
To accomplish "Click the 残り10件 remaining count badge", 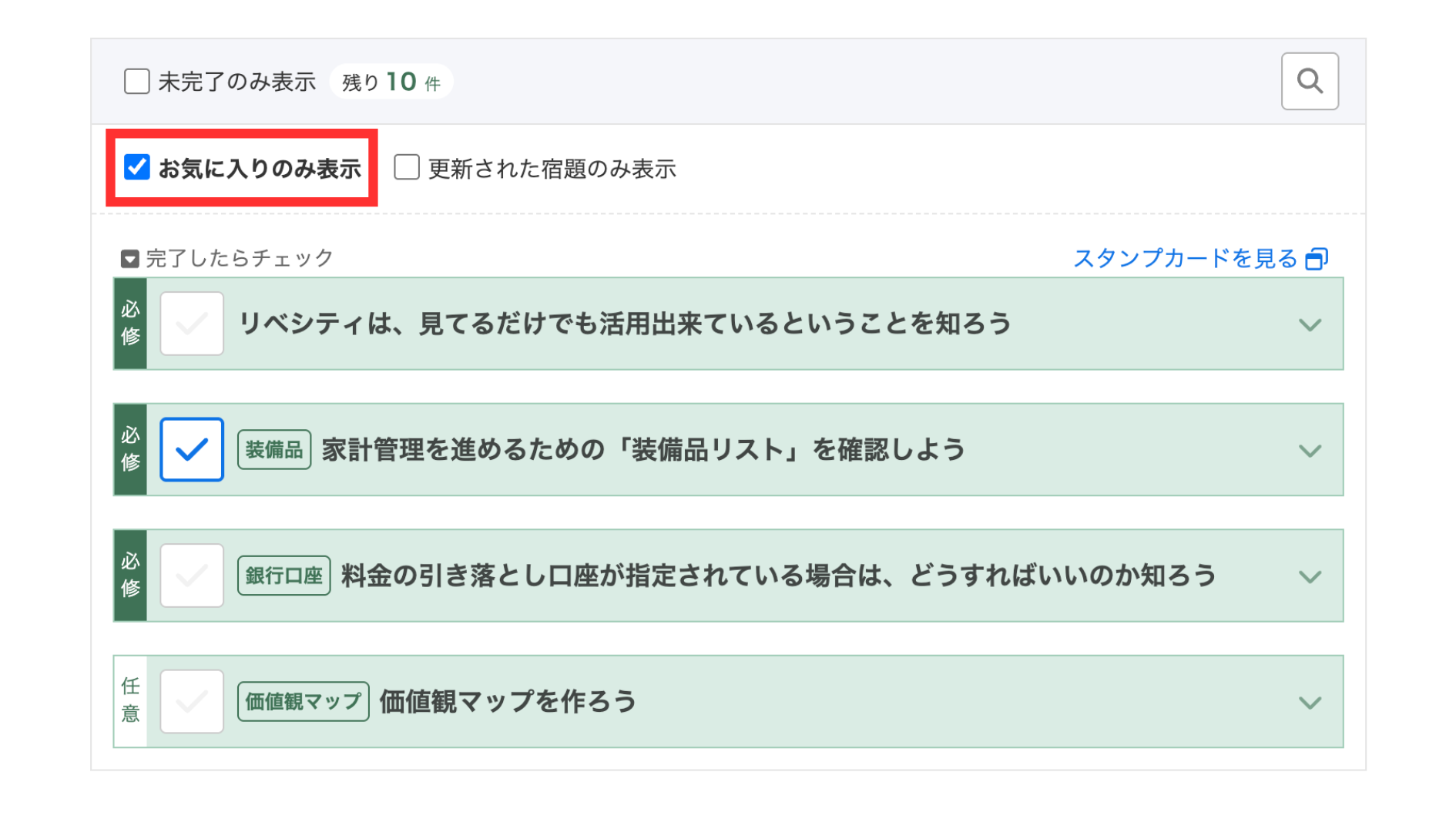I will pyautogui.click(x=391, y=82).
